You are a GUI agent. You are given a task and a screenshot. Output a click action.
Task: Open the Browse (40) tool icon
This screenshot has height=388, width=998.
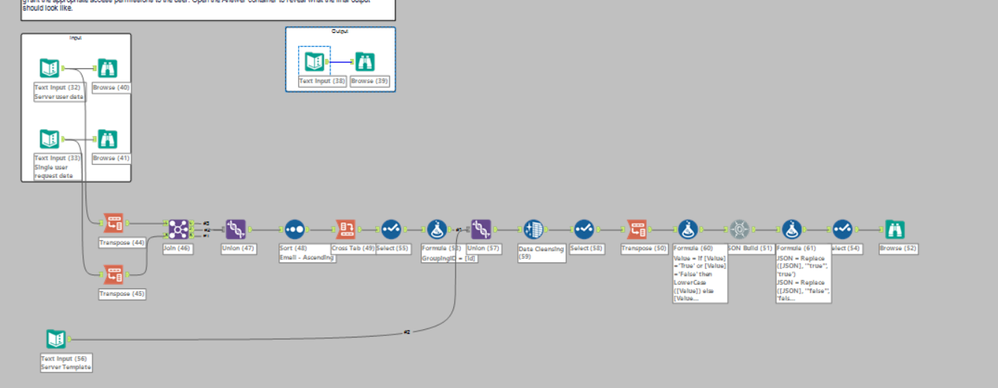pos(108,68)
